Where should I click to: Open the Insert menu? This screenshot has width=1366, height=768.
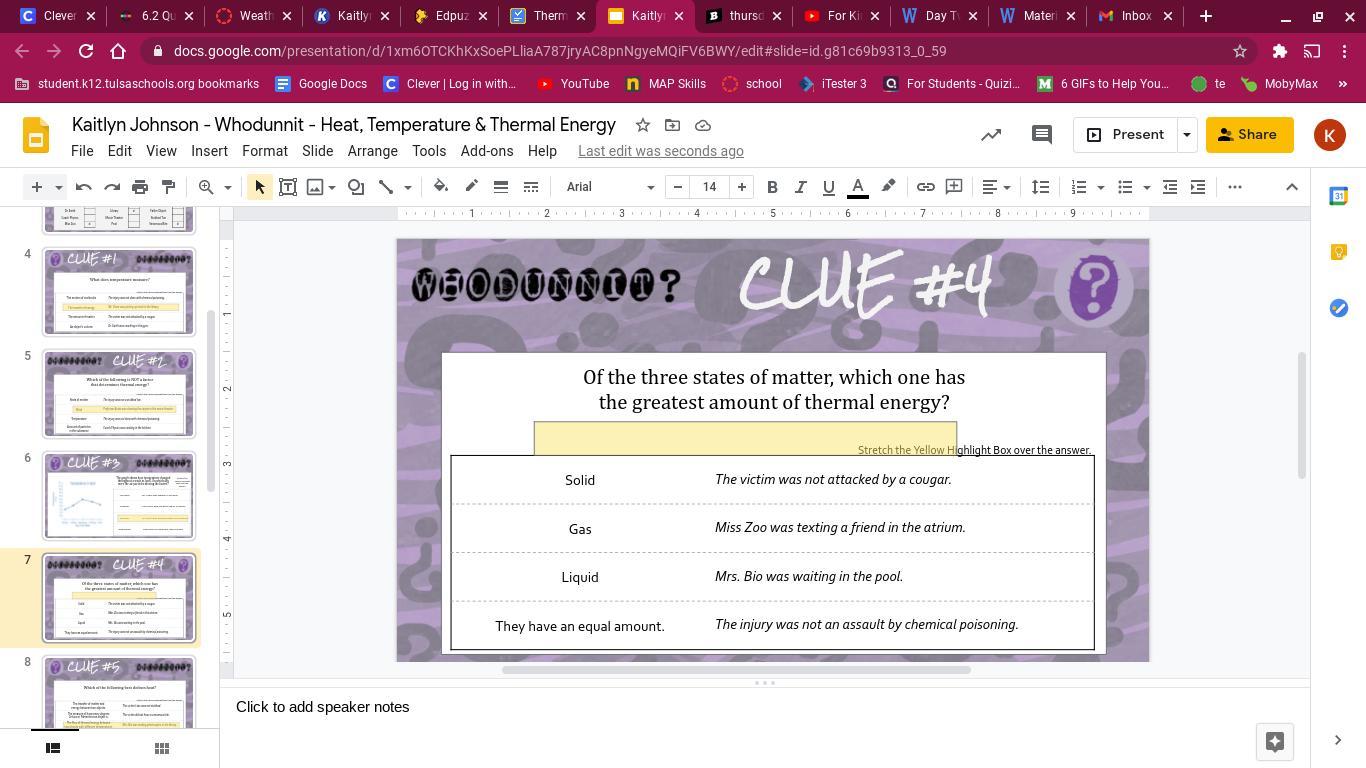(209, 151)
